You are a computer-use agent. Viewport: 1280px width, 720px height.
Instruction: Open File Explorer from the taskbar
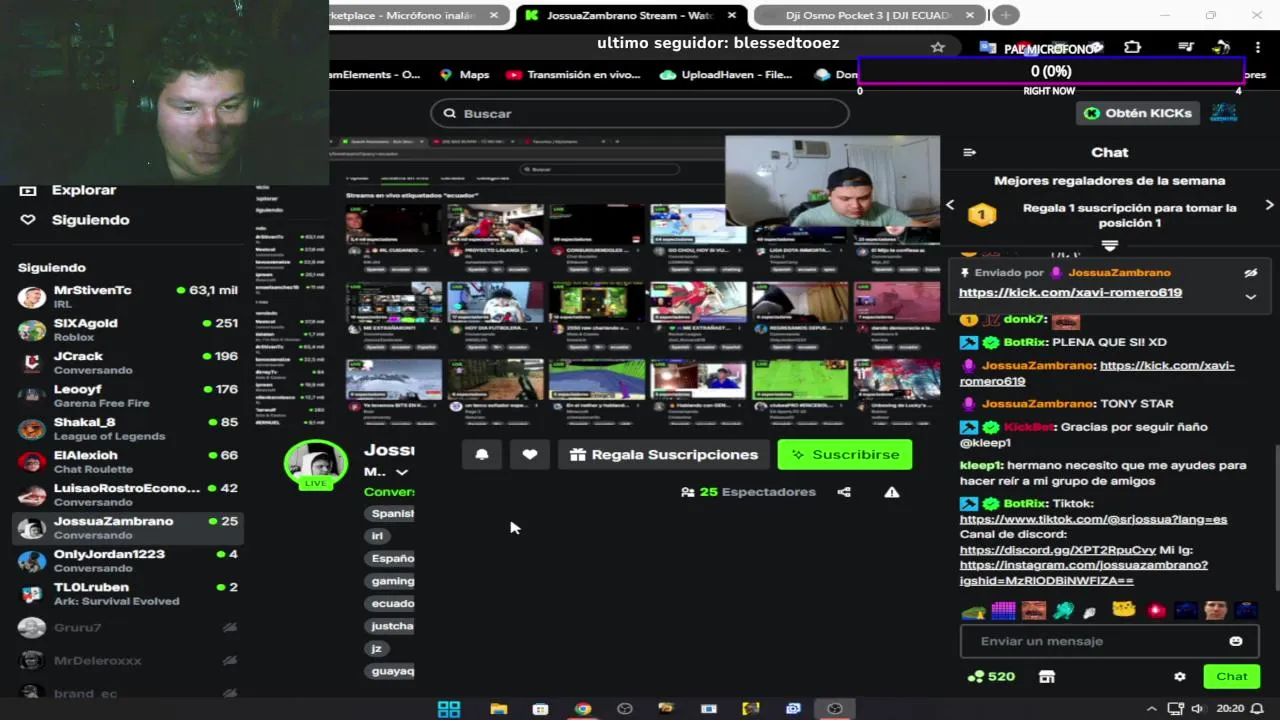pyautogui.click(x=499, y=709)
